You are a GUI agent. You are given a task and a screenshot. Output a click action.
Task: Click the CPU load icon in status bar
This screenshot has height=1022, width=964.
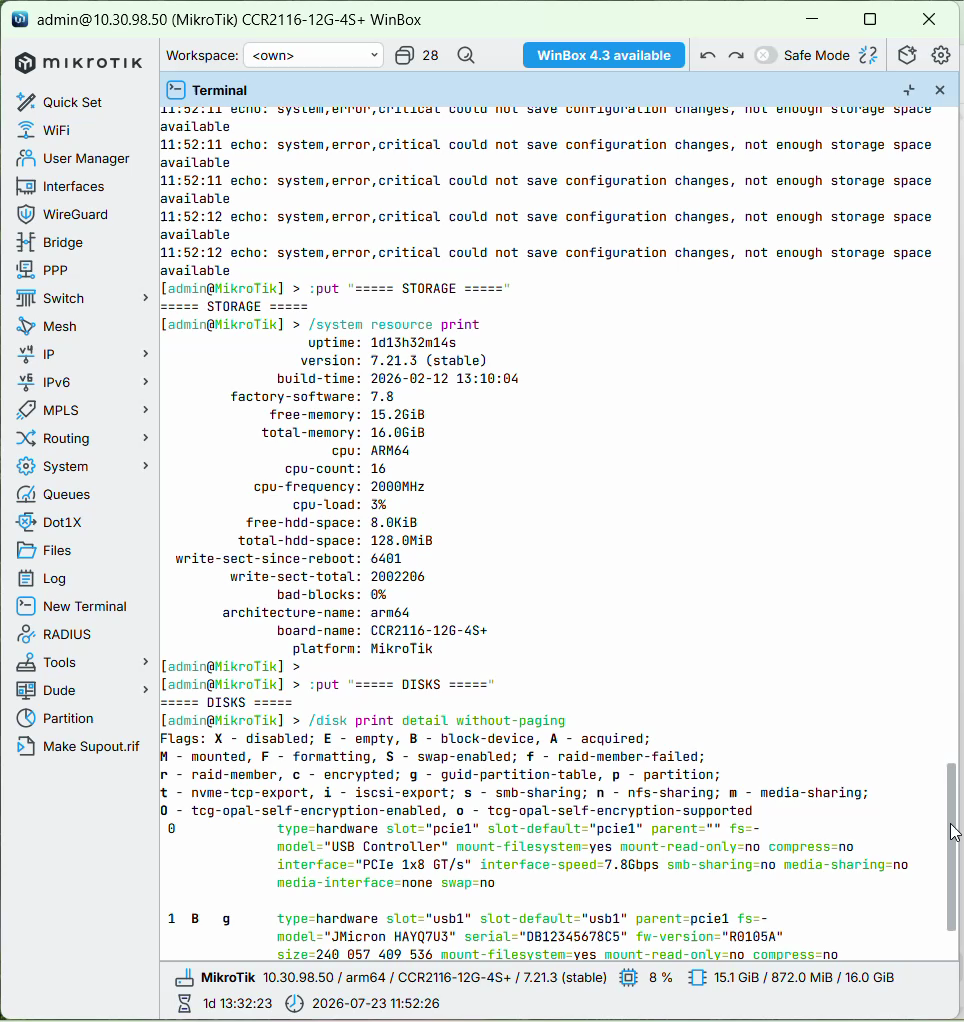[x=628, y=978]
